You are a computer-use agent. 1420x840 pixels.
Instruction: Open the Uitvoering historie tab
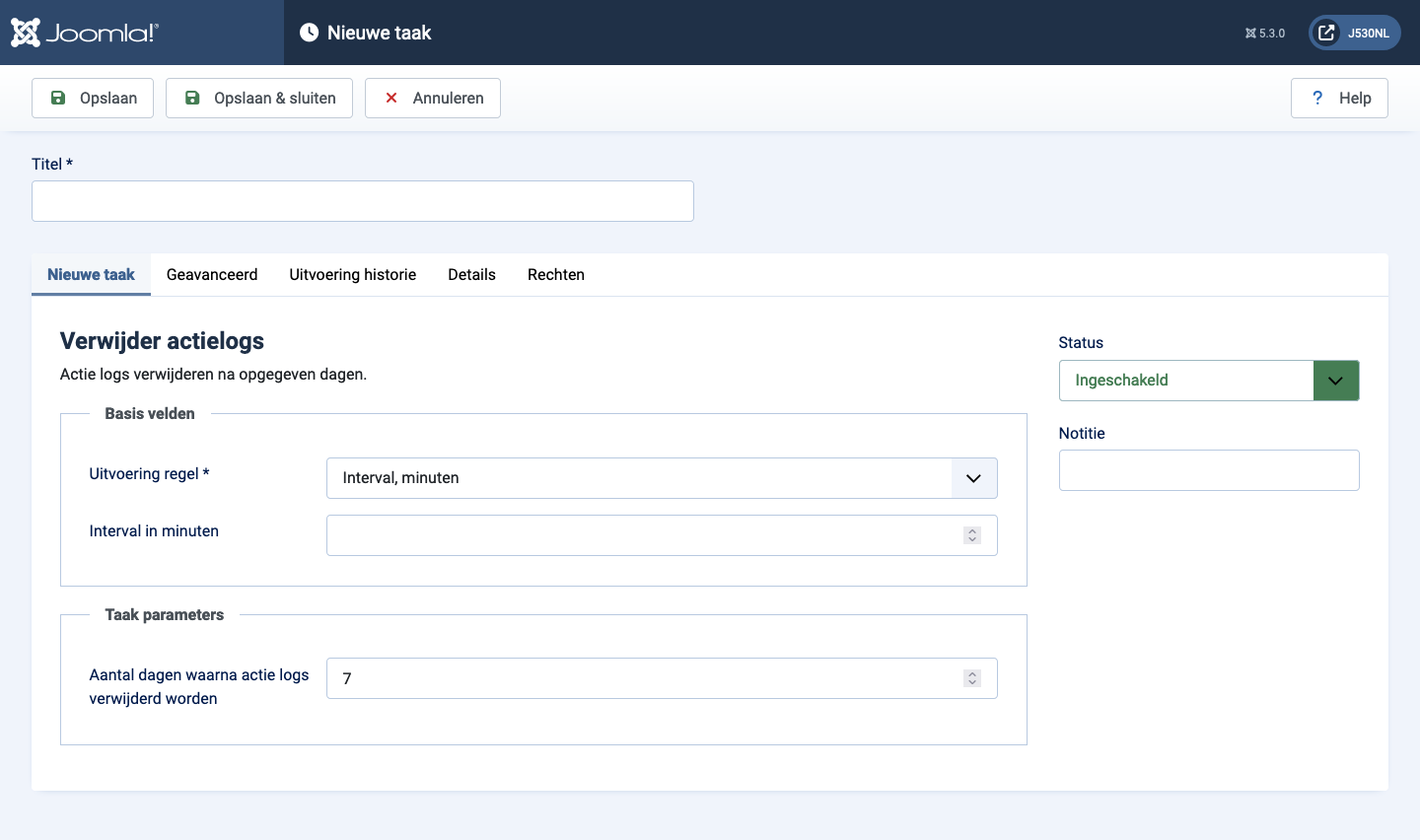(x=353, y=274)
